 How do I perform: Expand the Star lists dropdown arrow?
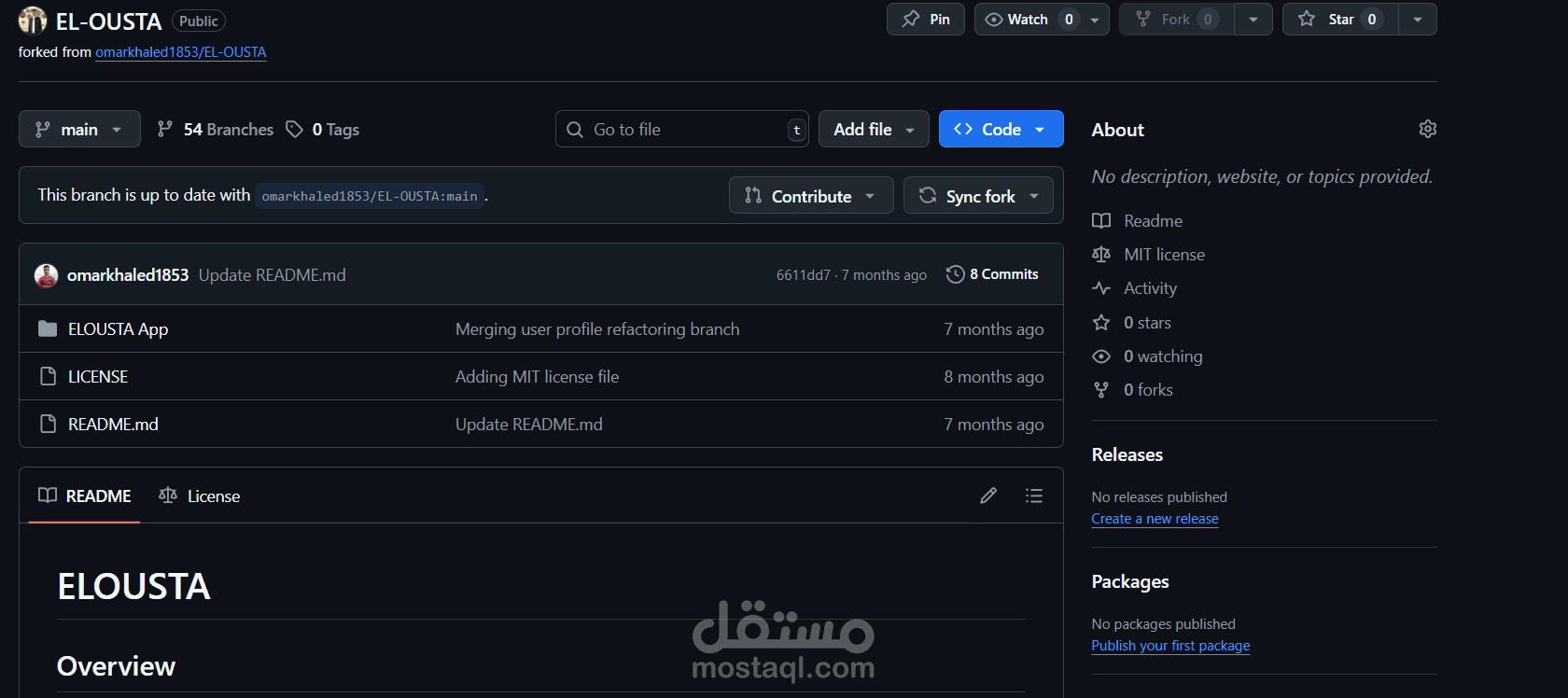click(1418, 20)
